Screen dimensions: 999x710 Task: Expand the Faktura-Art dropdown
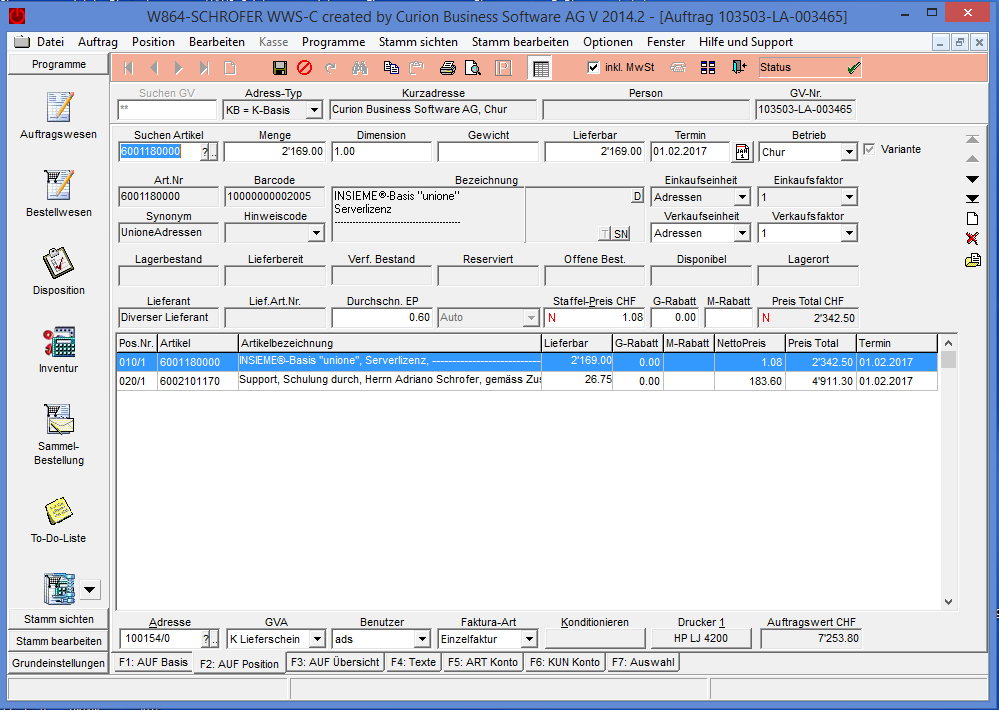tap(528, 639)
